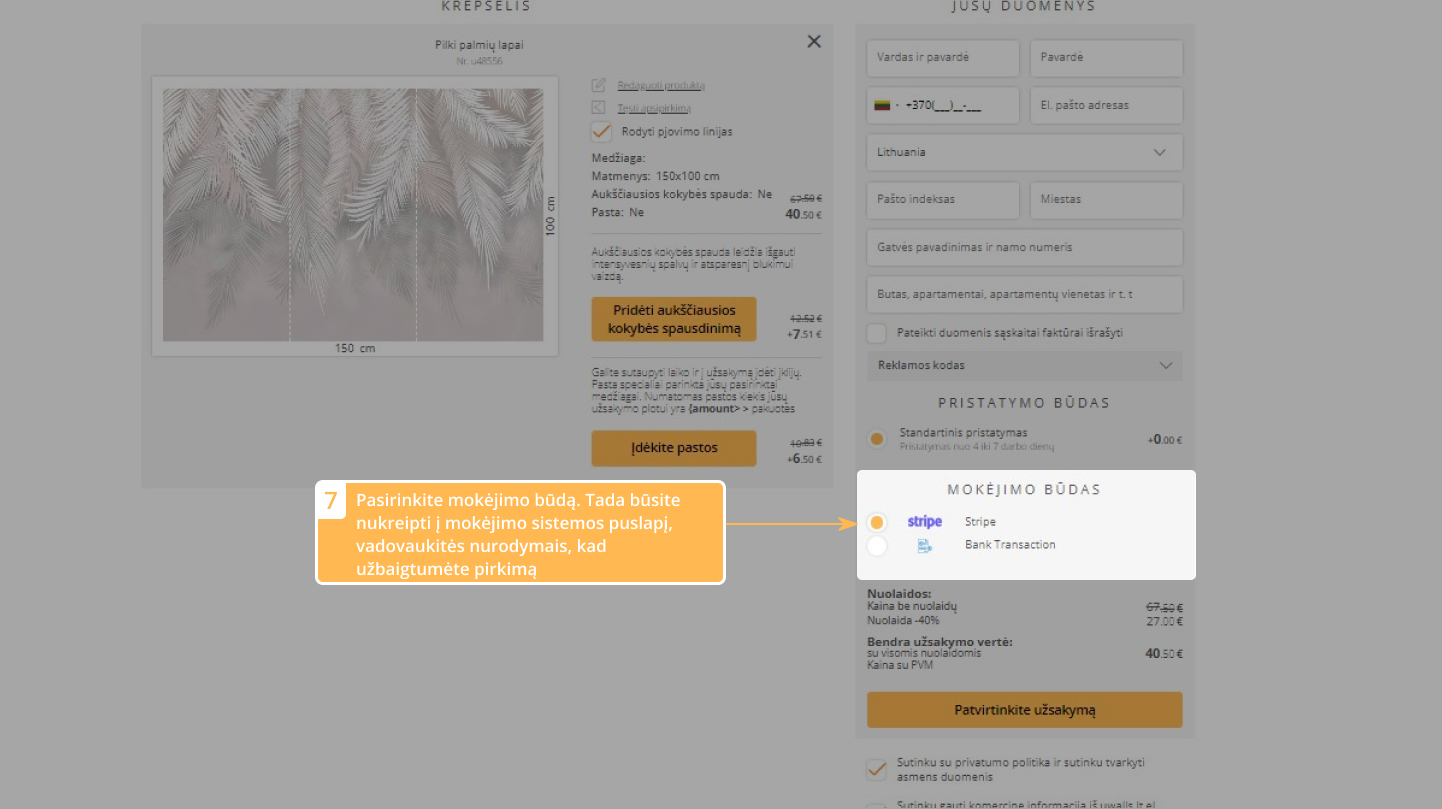Select Stripe payment radio button
This screenshot has height=809, width=1442.
point(877,522)
